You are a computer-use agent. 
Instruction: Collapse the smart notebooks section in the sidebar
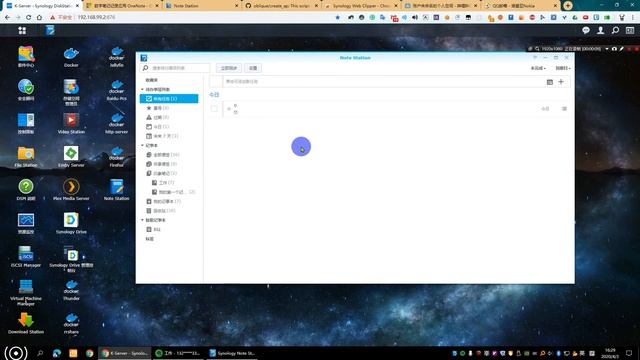click(x=142, y=220)
